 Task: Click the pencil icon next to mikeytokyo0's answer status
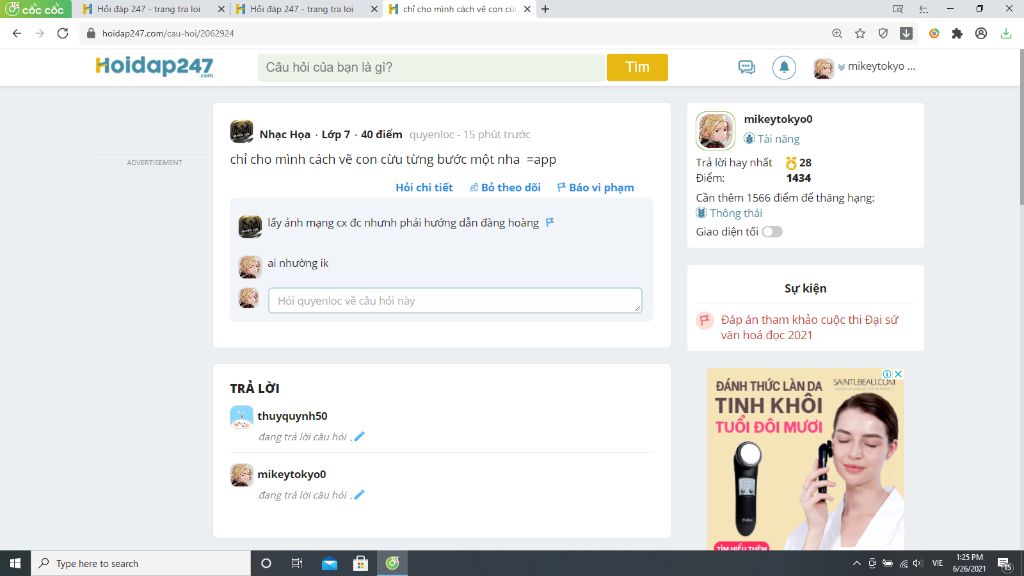359,494
